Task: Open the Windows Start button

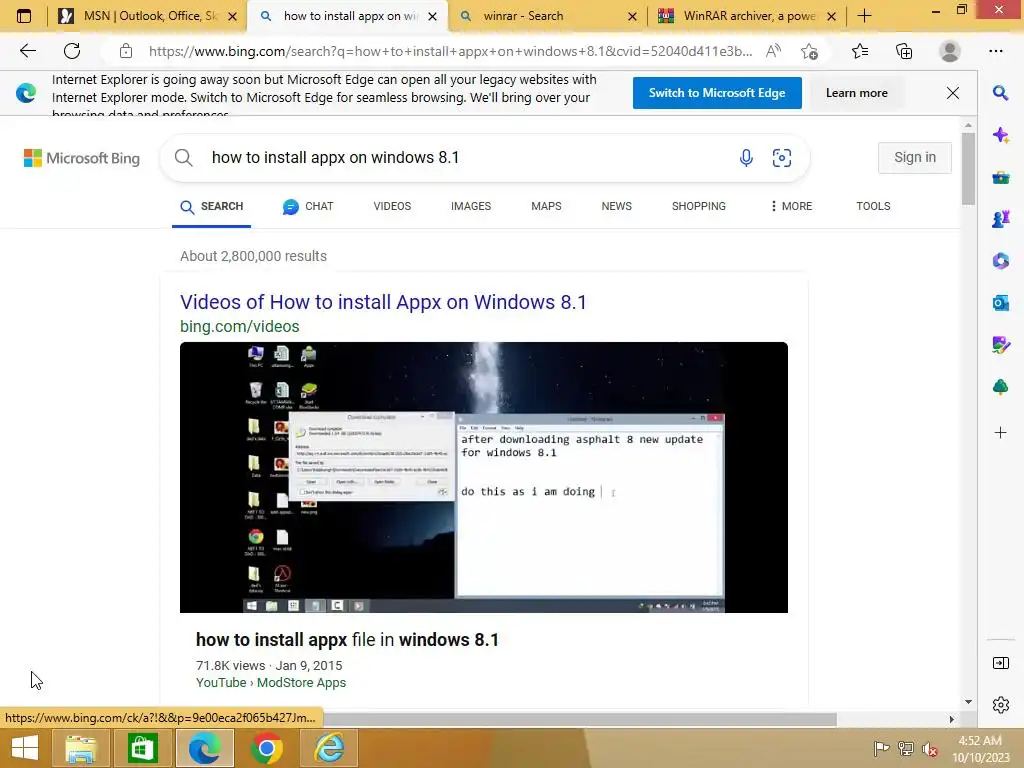Action: 25,748
